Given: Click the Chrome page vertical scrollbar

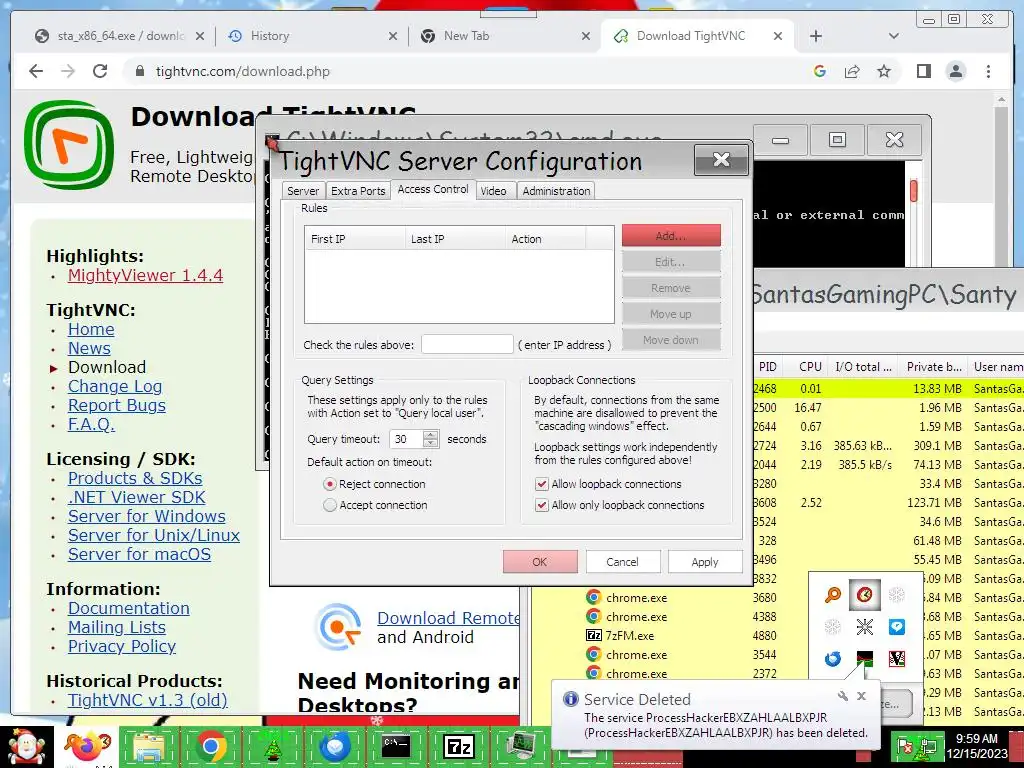Looking at the screenshot, I should tap(1002, 405).
